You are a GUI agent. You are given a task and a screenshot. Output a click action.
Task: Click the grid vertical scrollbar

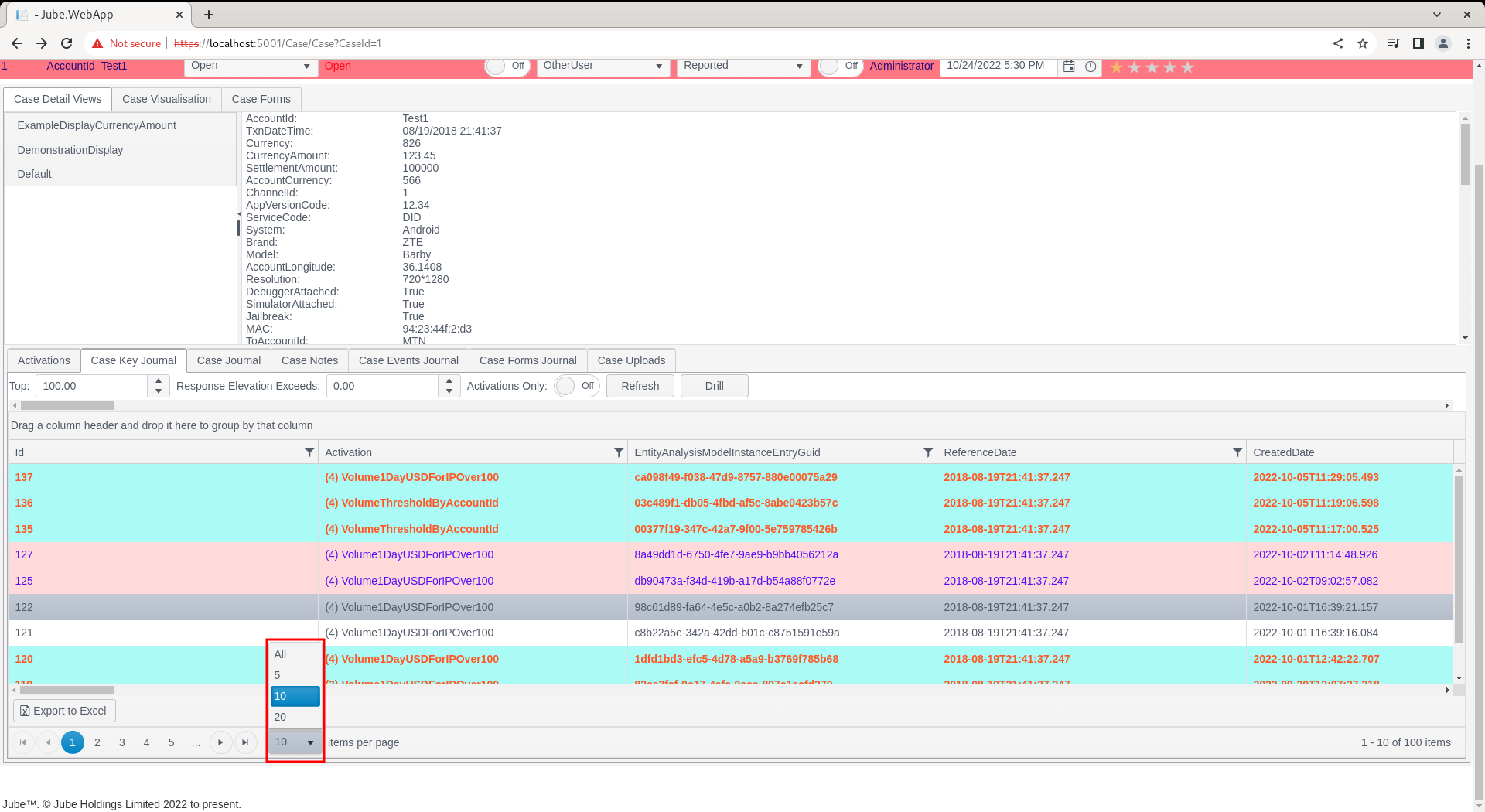[1459, 559]
